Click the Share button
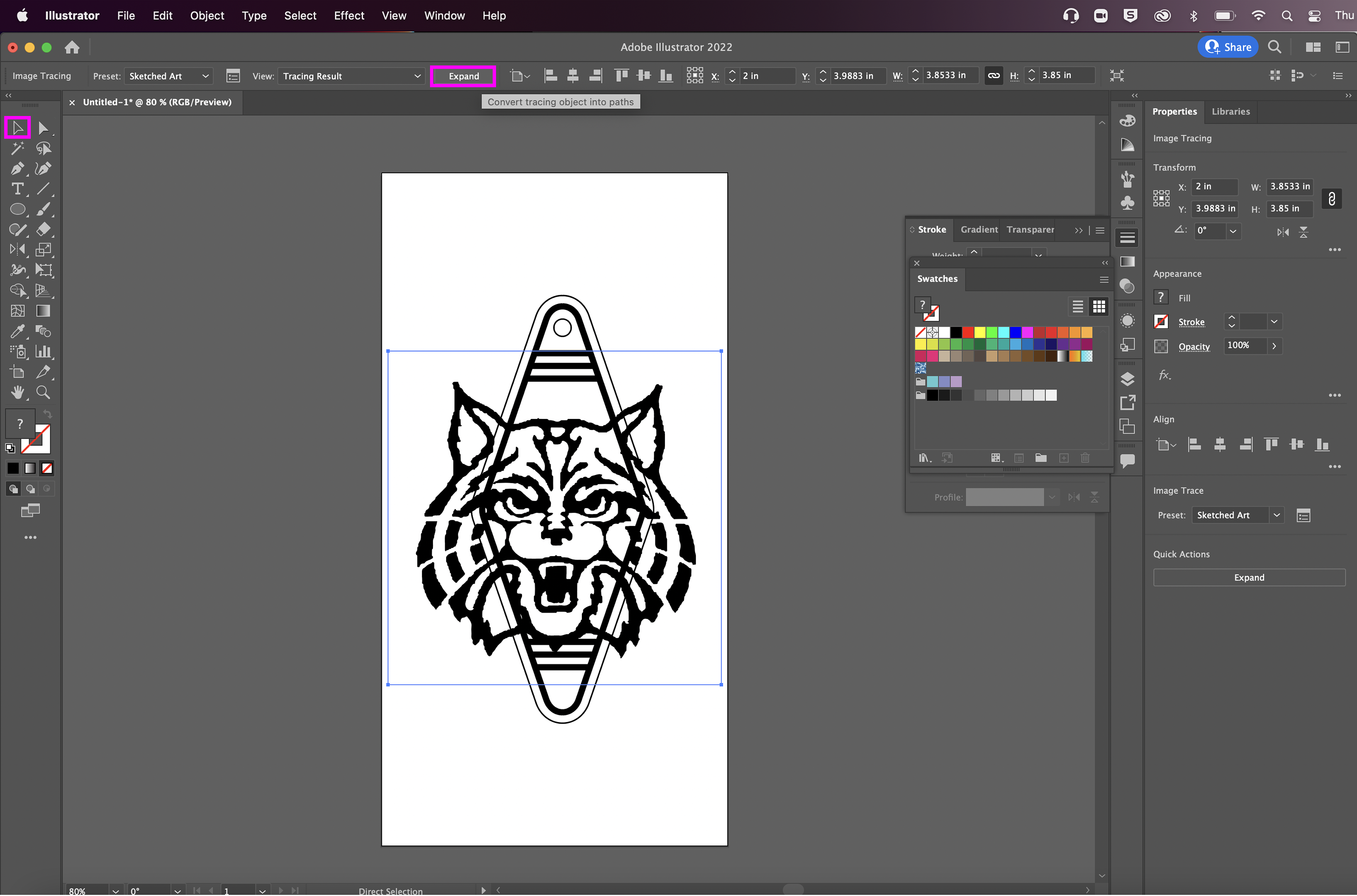Screen dimensions: 1357x896 click(1228, 47)
